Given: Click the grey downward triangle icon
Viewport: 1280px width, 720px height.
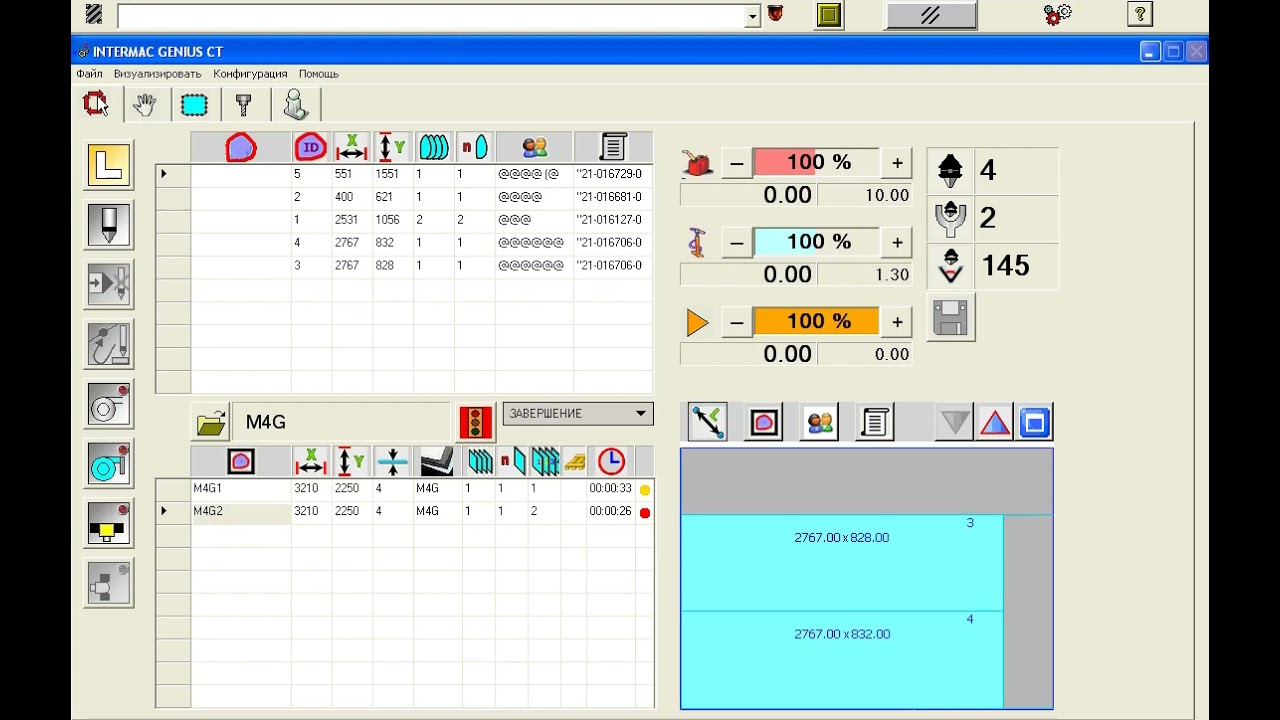Looking at the screenshot, I should coord(955,422).
